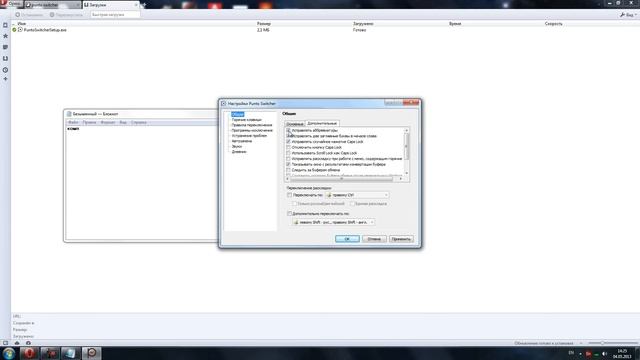Image resolution: width=640 pixels, height=360 pixels.
Task: Click the options list horizontal scrollbar
Action: point(343,179)
